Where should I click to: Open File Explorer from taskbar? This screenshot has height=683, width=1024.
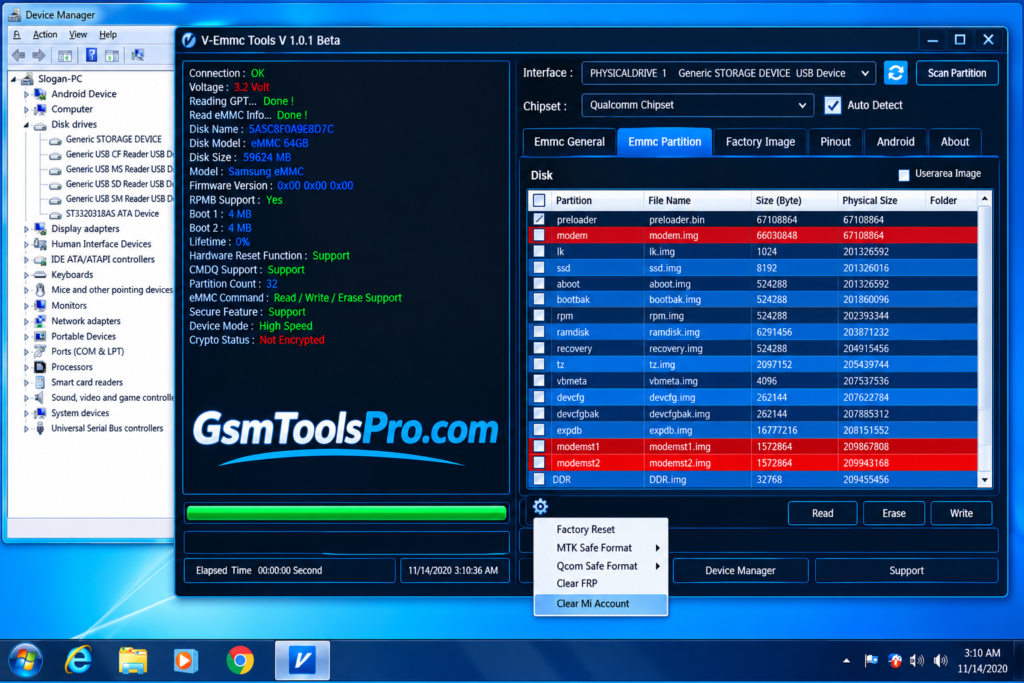[x=133, y=660]
